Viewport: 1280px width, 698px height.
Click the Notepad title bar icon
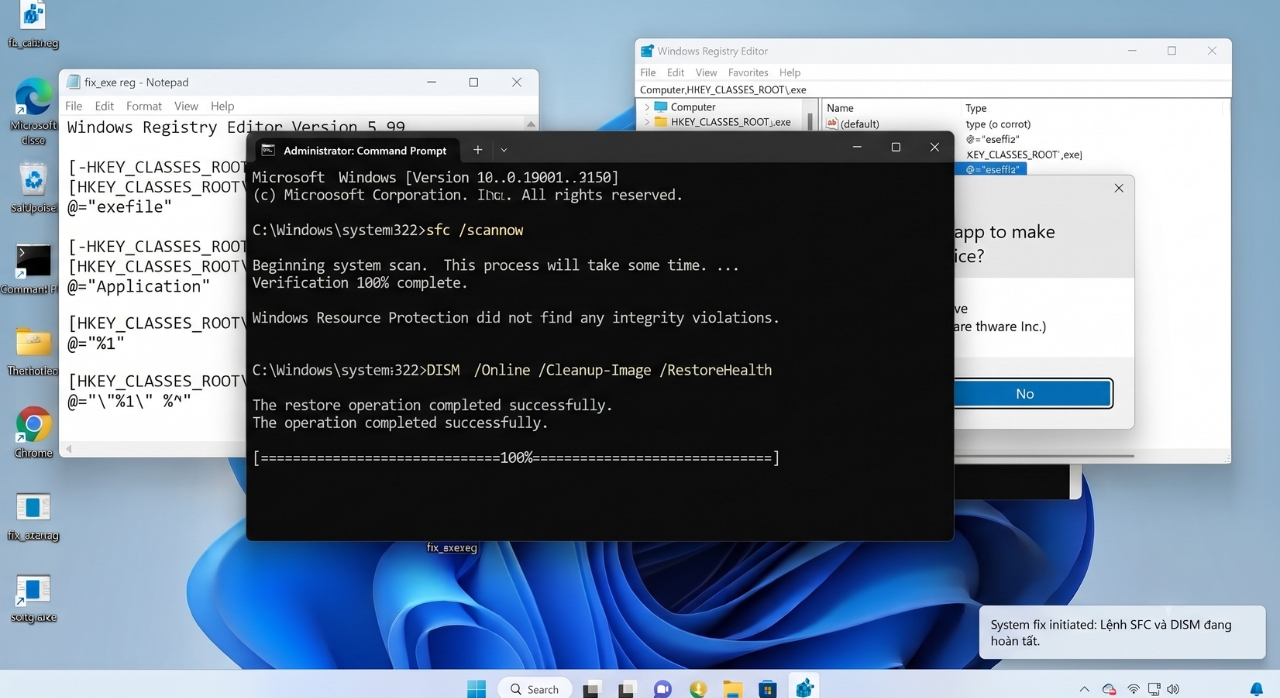coord(73,82)
